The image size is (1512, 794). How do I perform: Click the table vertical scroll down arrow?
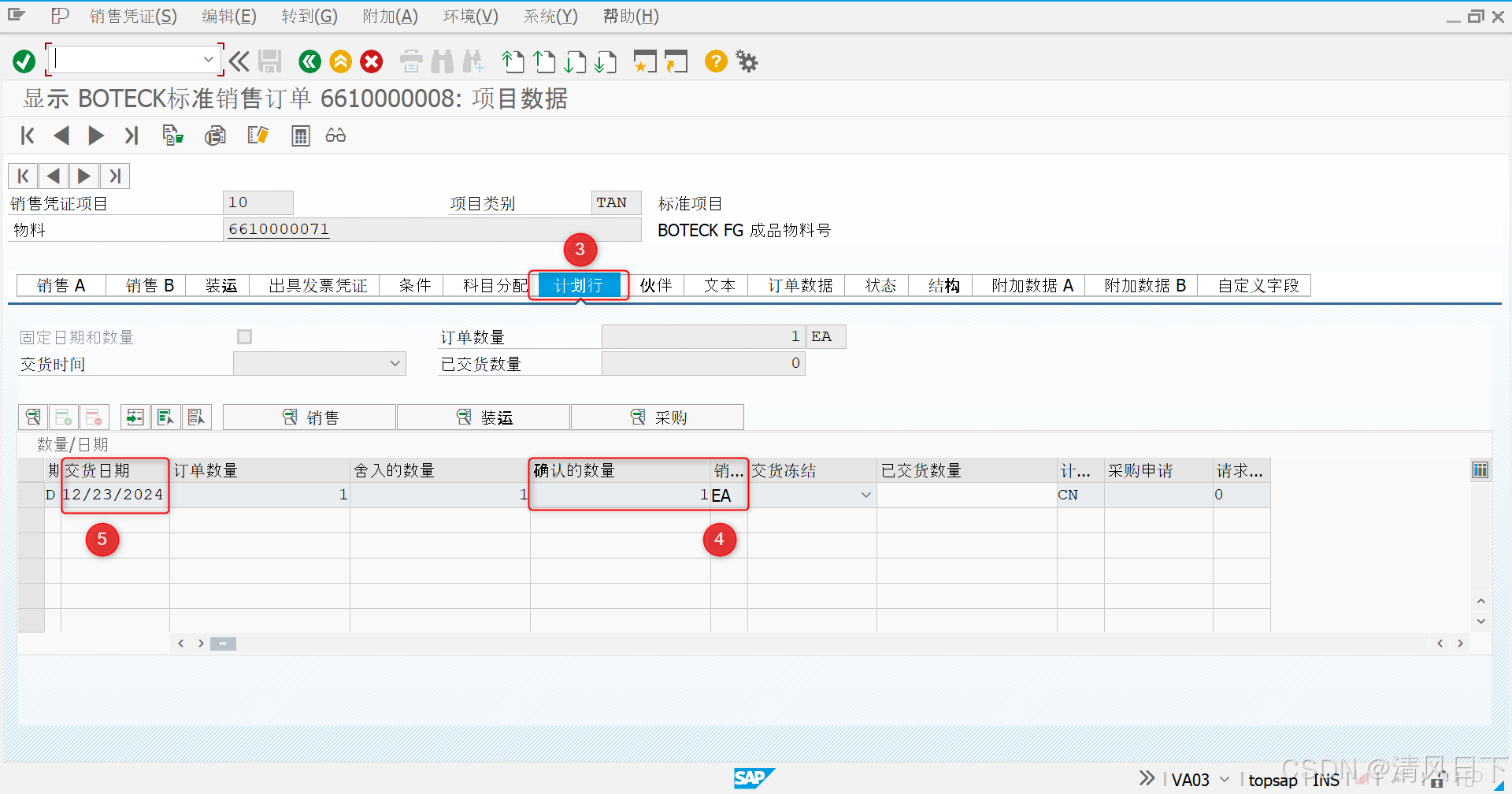(1480, 621)
